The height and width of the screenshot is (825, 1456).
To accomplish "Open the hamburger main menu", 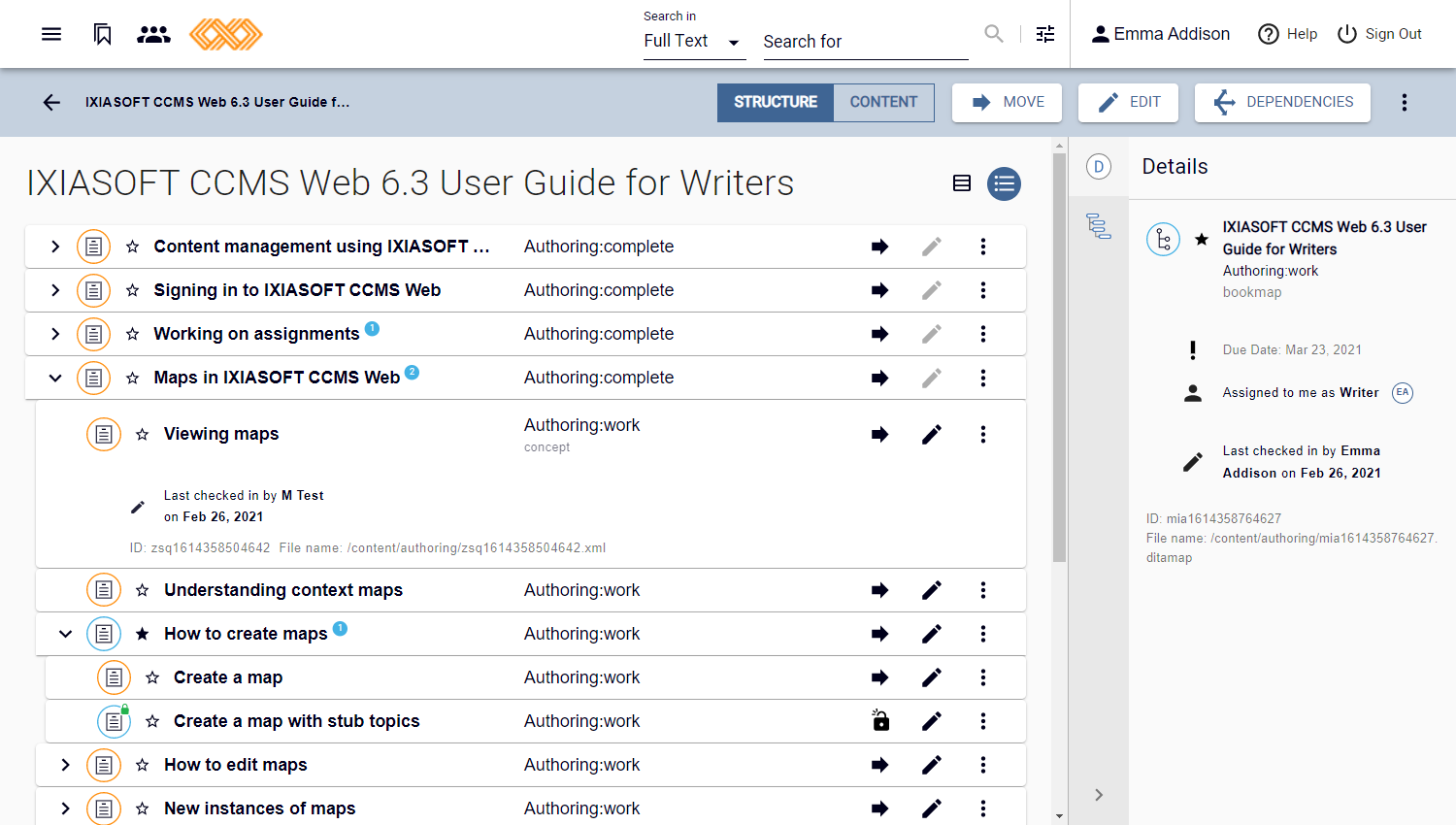I will (51, 34).
